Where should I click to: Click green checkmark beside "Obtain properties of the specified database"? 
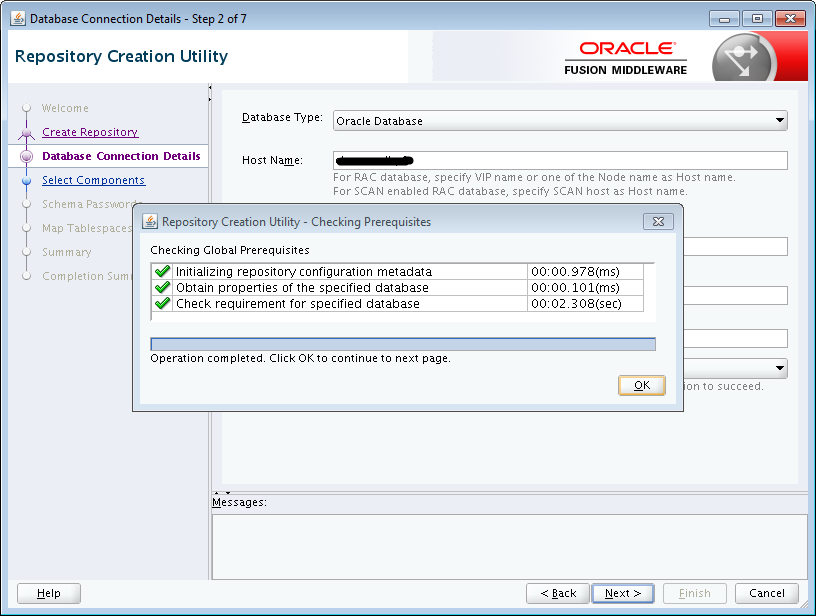click(x=162, y=286)
